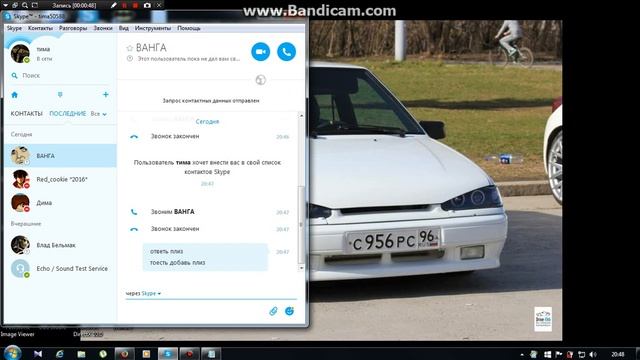640x360 pixels.
Task: Click the 'В сети' status under тима
Action: tap(44, 59)
